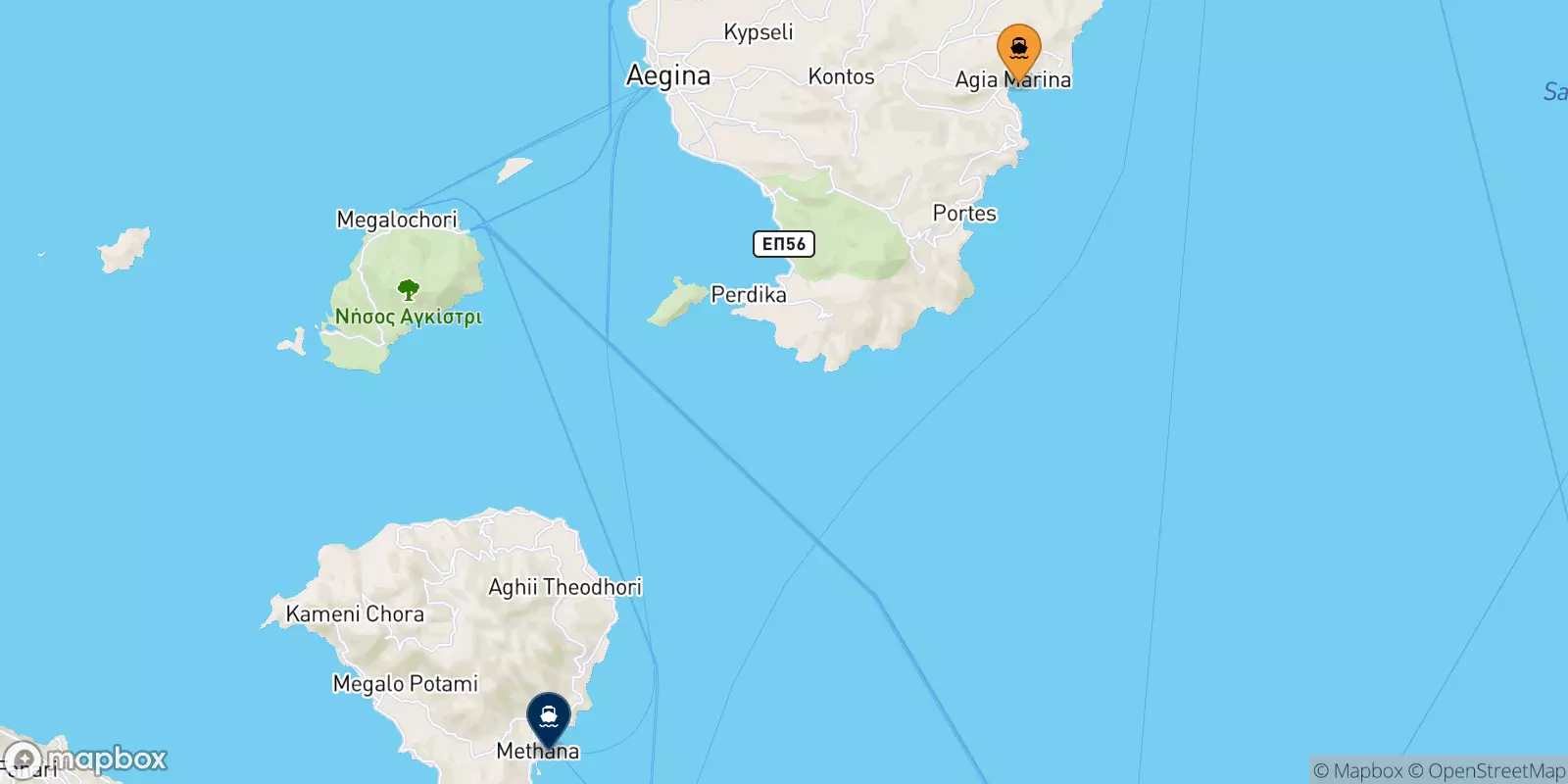This screenshot has width=1568, height=784.
Task: Click the Νήσος Αγκίστρι park label
Action: (x=409, y=317)
